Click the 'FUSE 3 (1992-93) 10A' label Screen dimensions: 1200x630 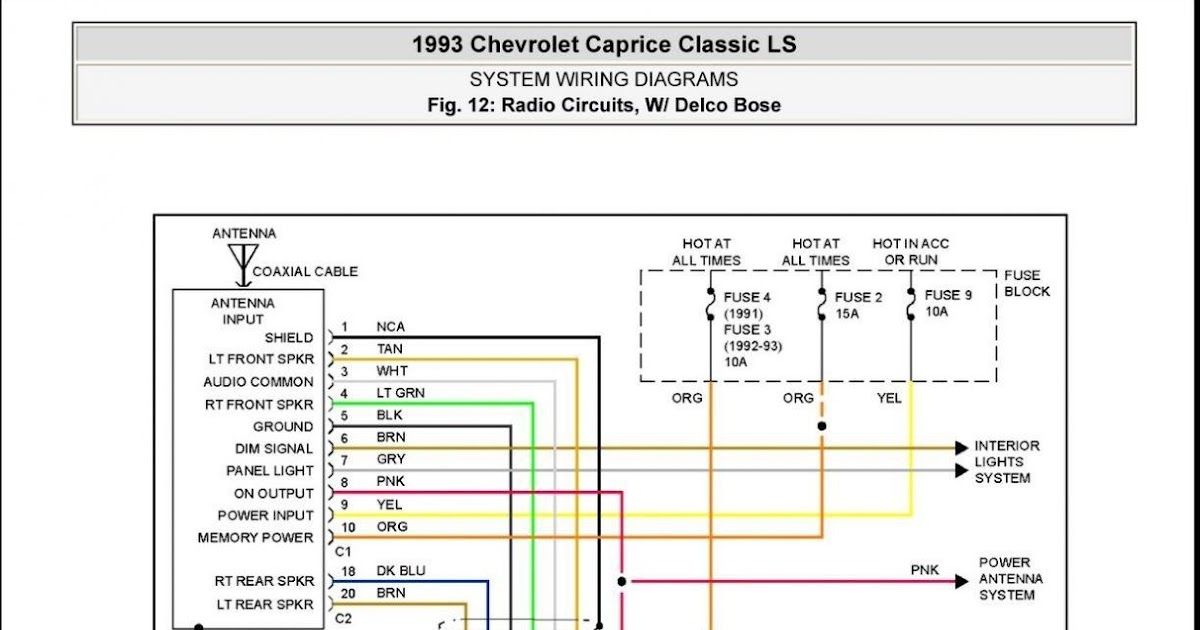click(753, 346)
